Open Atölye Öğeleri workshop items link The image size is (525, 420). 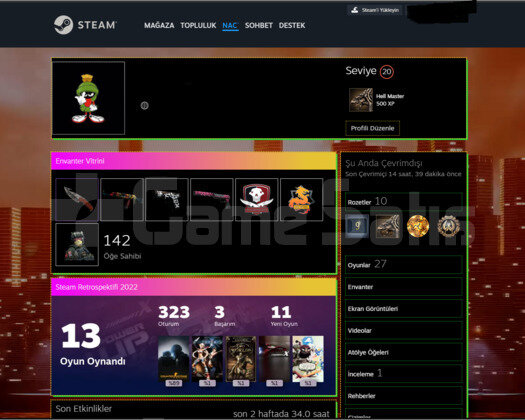pyautogui.click(x=404, y=352)
